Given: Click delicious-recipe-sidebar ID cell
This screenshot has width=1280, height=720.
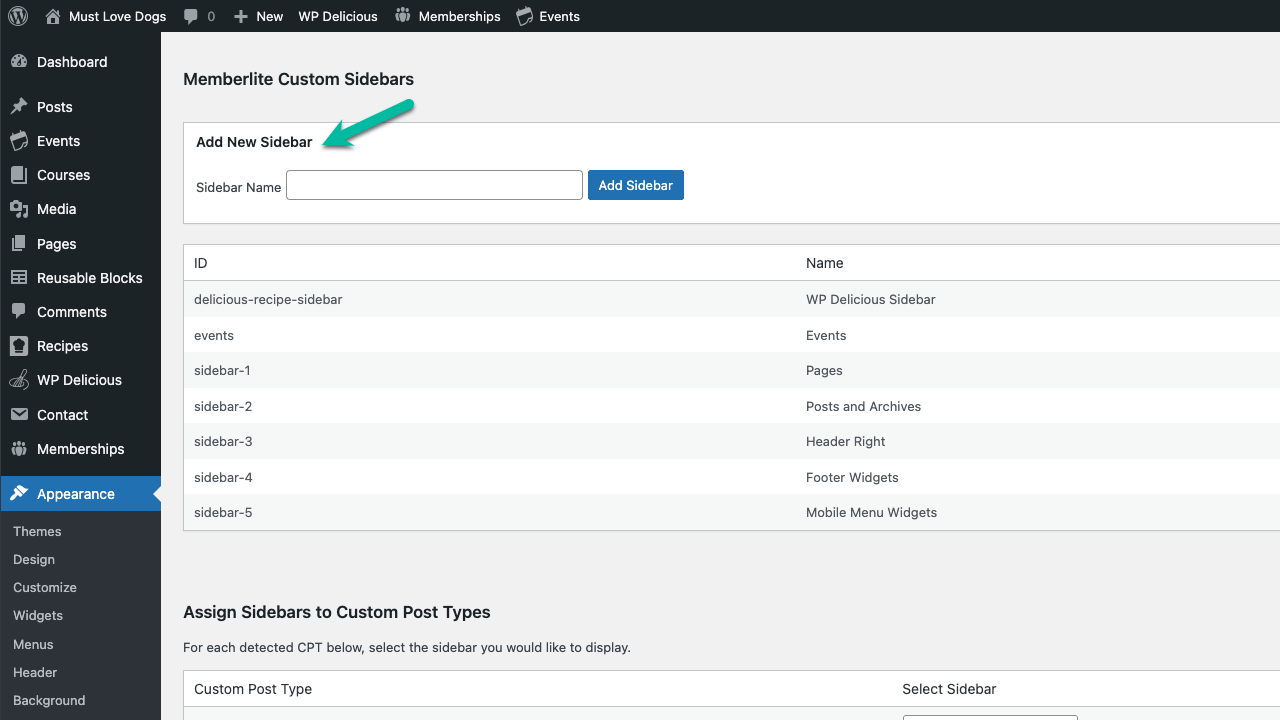Looking at the screenshot, I should tap(268, 299).
